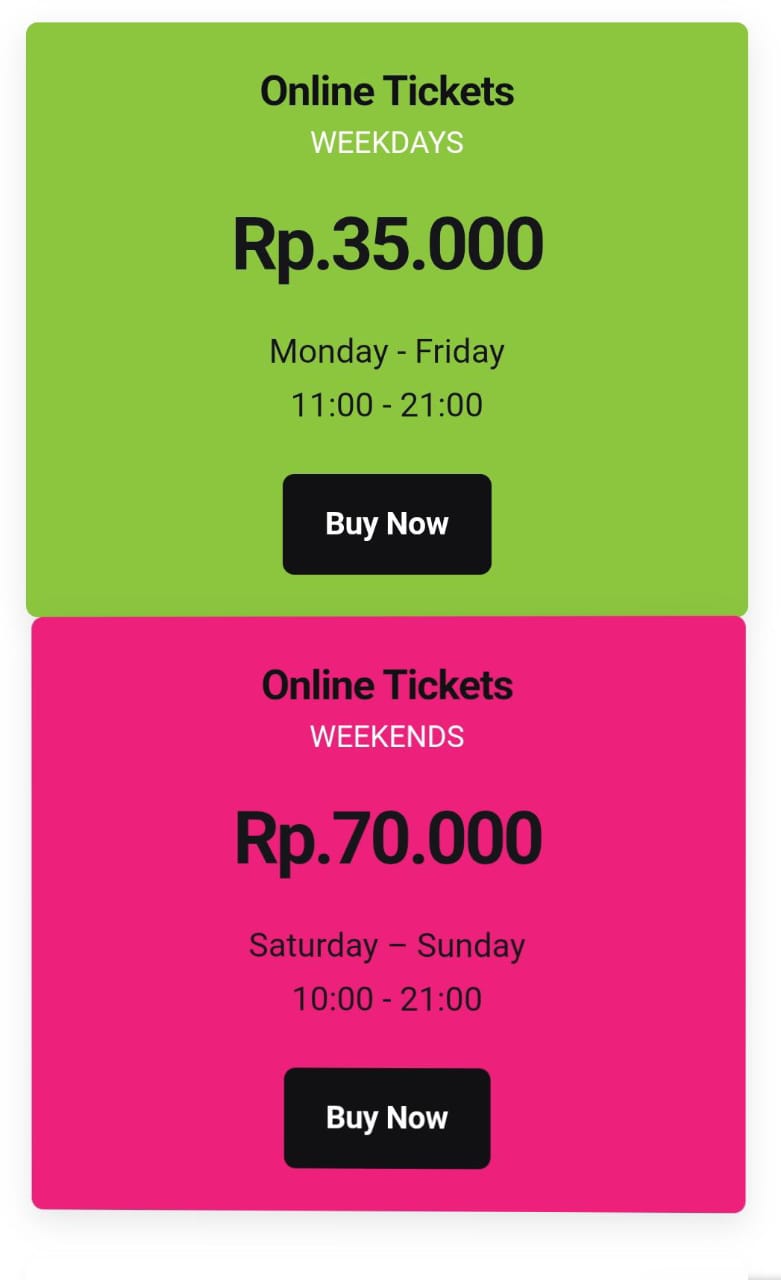
Task: Select the WEEKDAYS label
Action: (x=387, y=142)
